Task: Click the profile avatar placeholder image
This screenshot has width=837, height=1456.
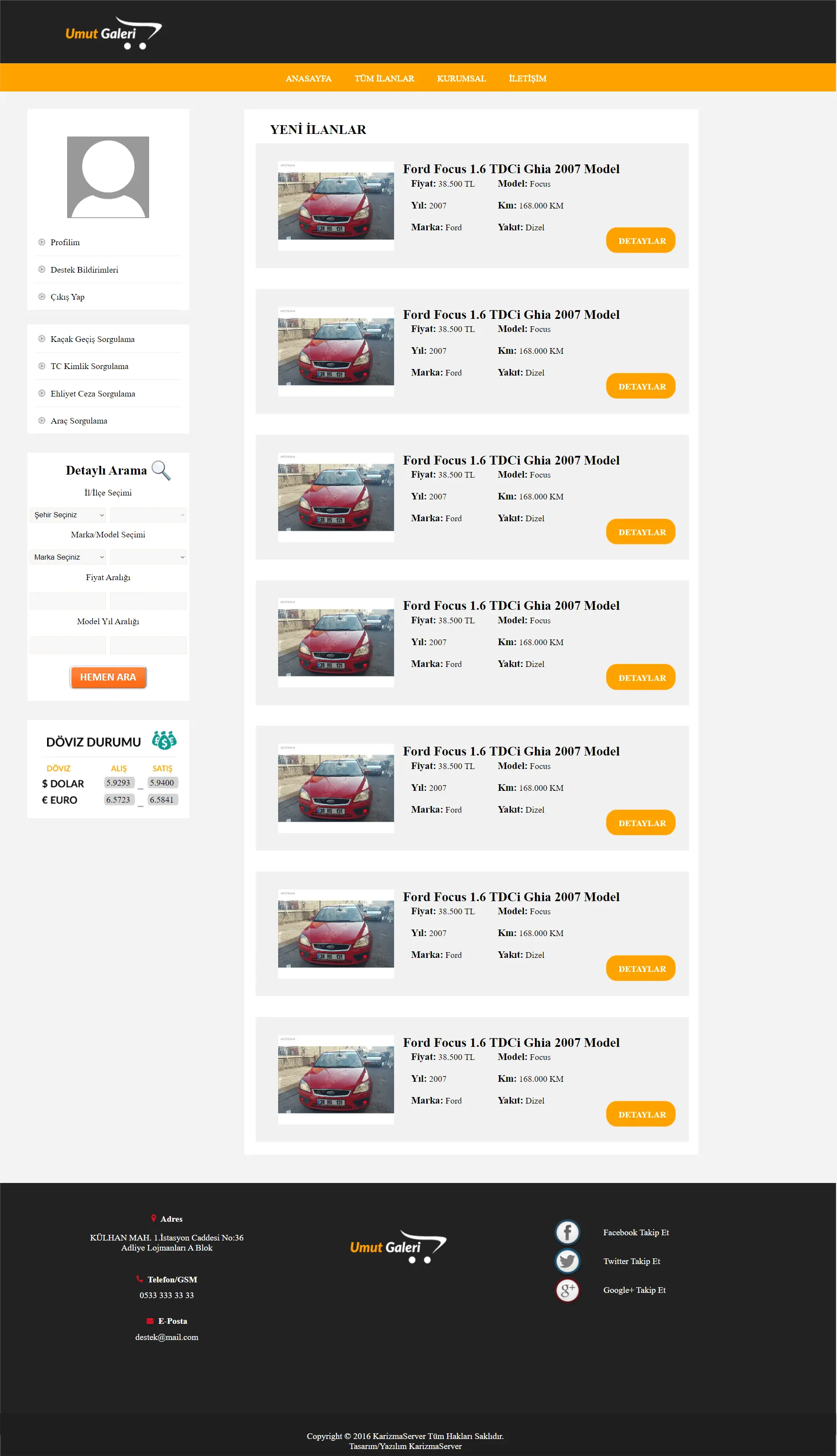Action: pyautogui.click(x=108, y=177)
